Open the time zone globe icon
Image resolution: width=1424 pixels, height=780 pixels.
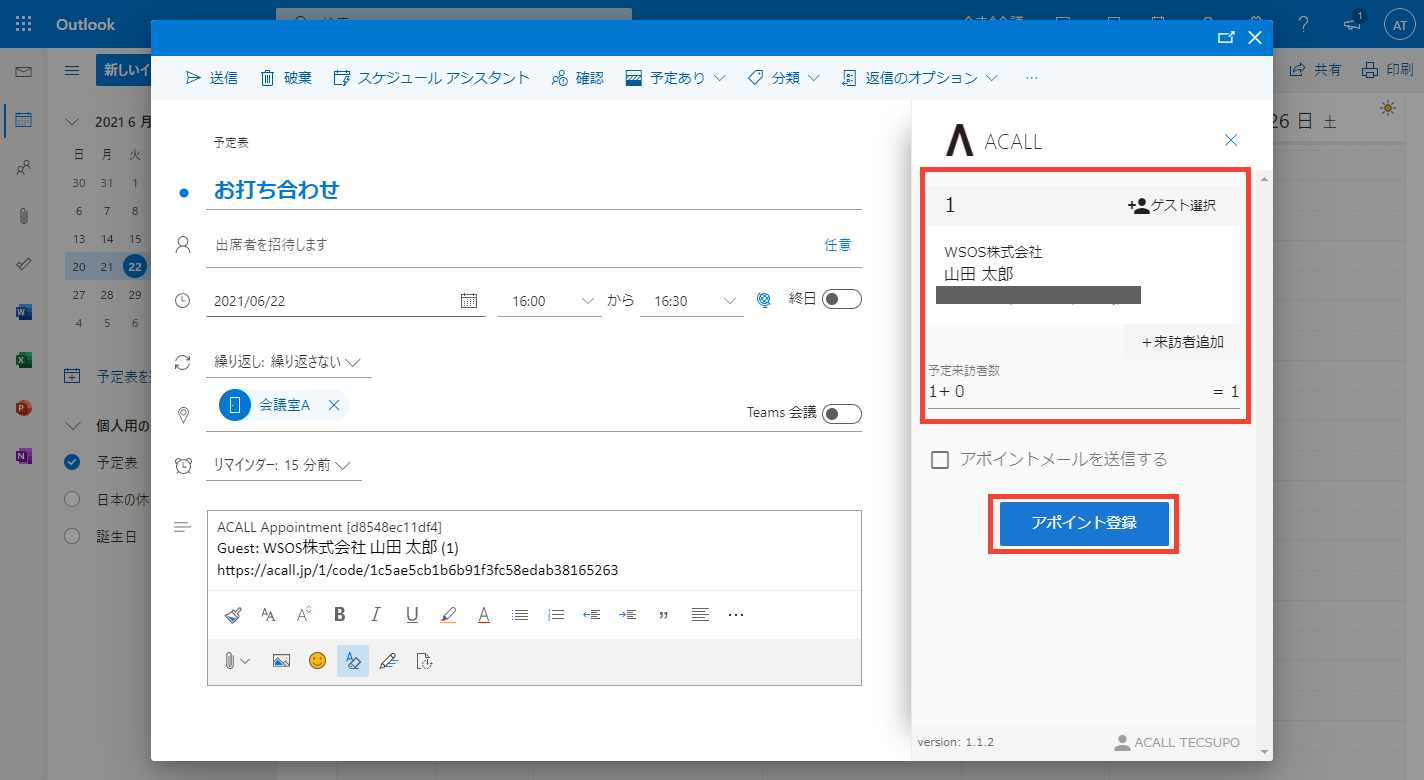[764, 300]
